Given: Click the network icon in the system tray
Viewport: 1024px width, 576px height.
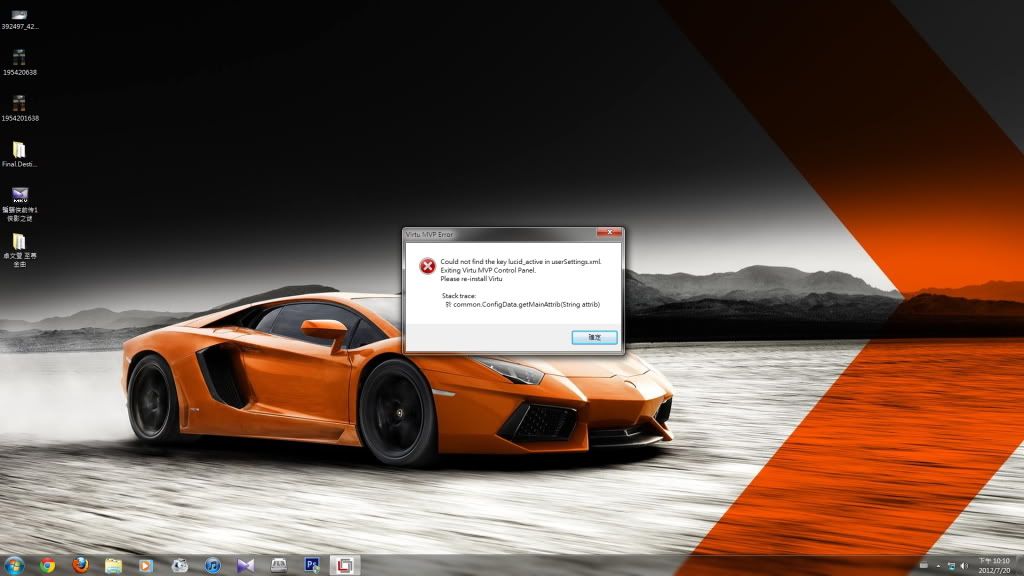Looking at the screenshot, I should 951,566.
